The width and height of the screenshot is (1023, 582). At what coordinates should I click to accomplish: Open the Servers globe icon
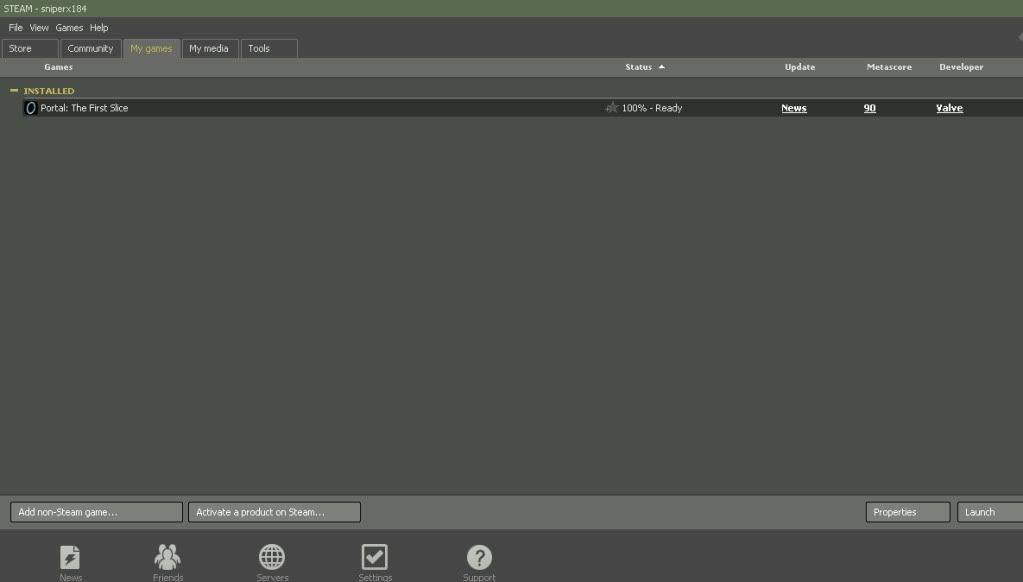point(271,557)
